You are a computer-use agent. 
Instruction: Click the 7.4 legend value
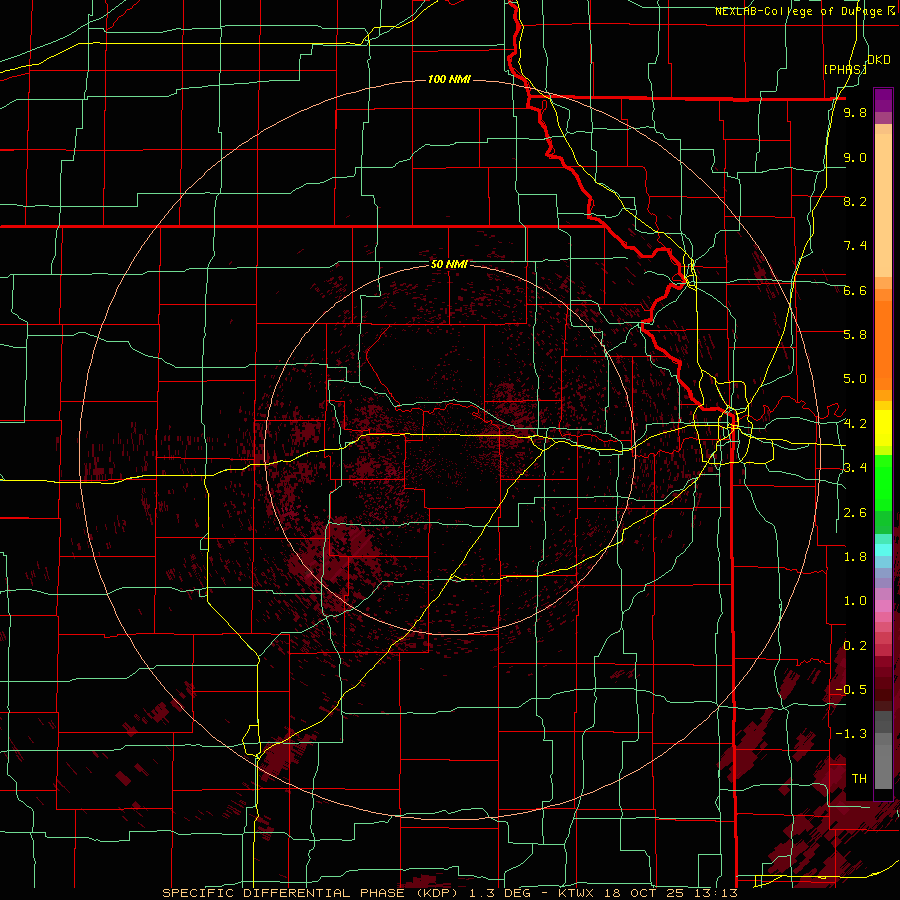[855, 246]
